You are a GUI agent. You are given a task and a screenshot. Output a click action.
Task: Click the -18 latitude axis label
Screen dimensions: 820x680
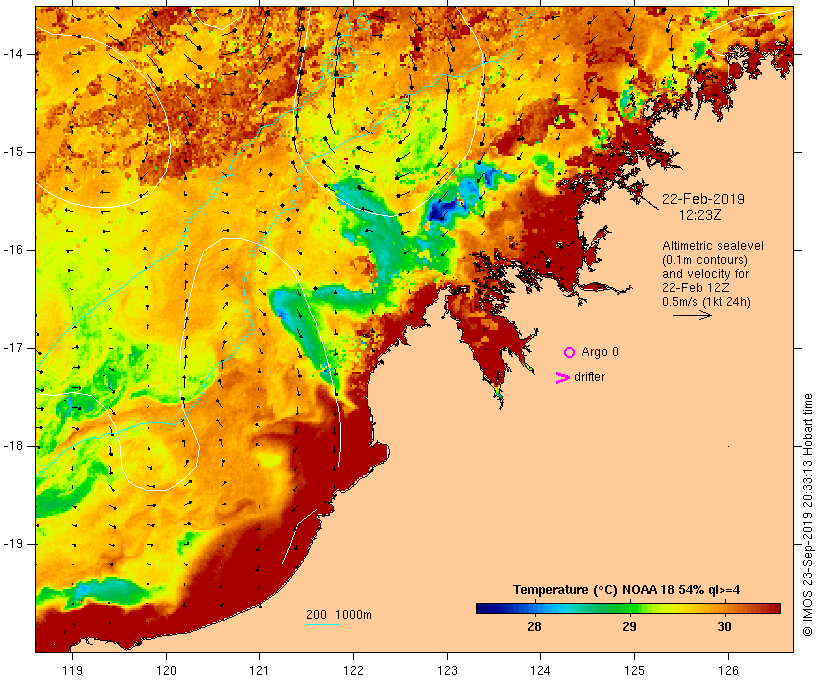point(13,446)
